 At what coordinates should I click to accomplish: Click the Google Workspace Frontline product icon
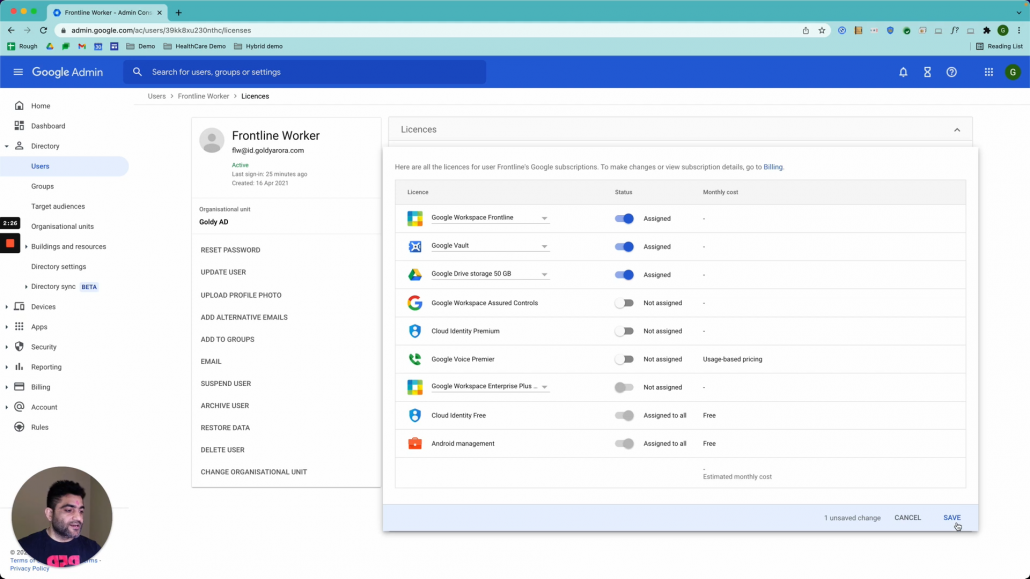coord(414,218)
